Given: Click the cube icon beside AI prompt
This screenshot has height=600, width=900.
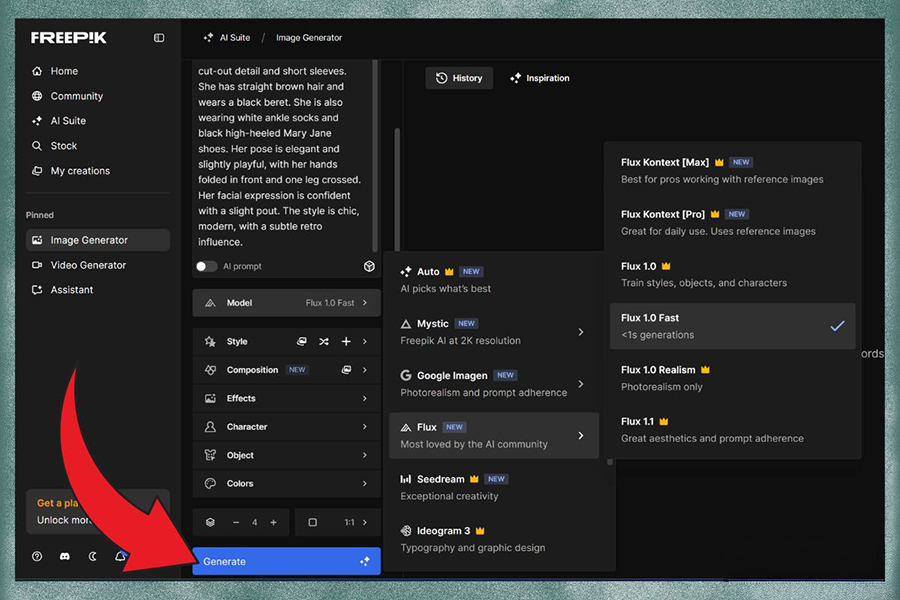Looking at the screenshot, I should pyautogui.click(x=369, y=266).
